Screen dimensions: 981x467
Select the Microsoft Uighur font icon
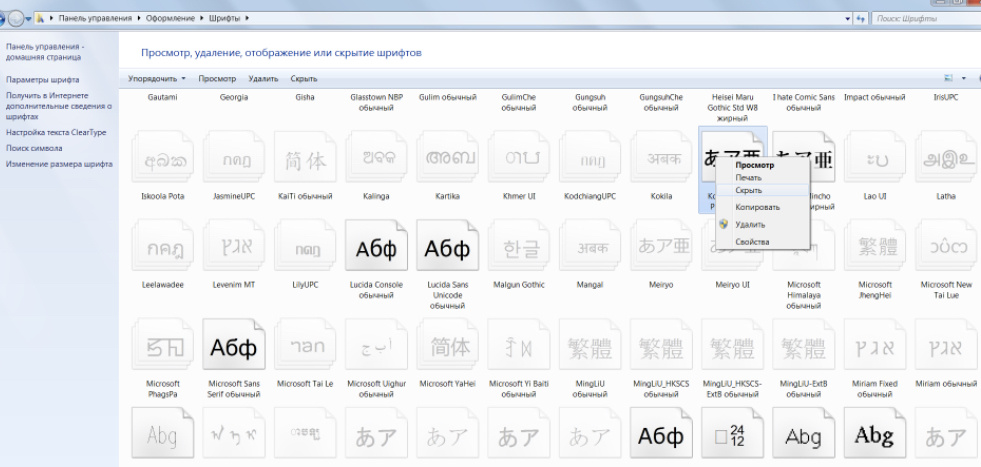pos(376,345)
